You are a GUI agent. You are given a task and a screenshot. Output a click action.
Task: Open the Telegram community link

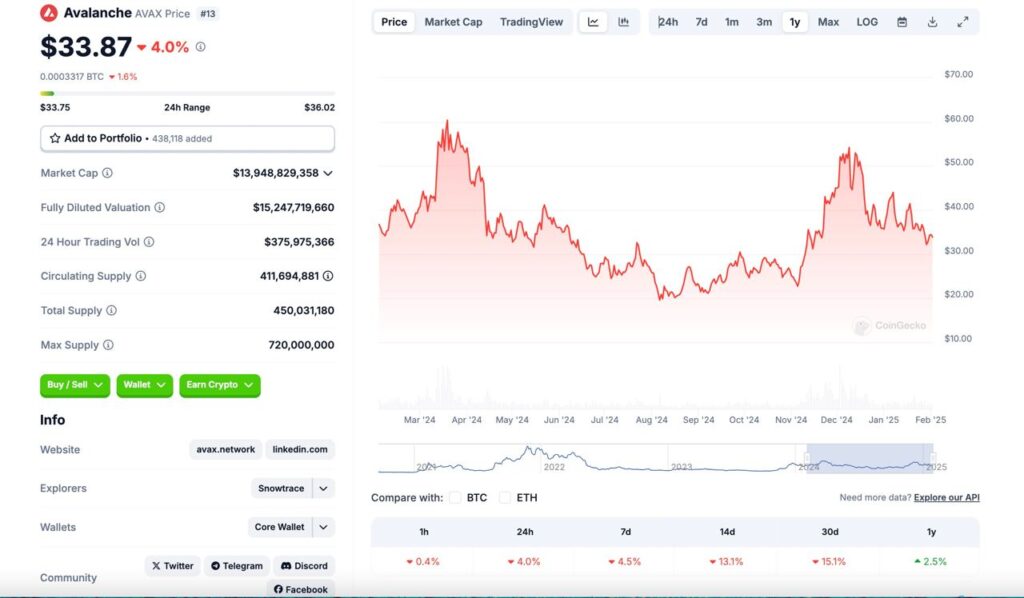(236, 566)
